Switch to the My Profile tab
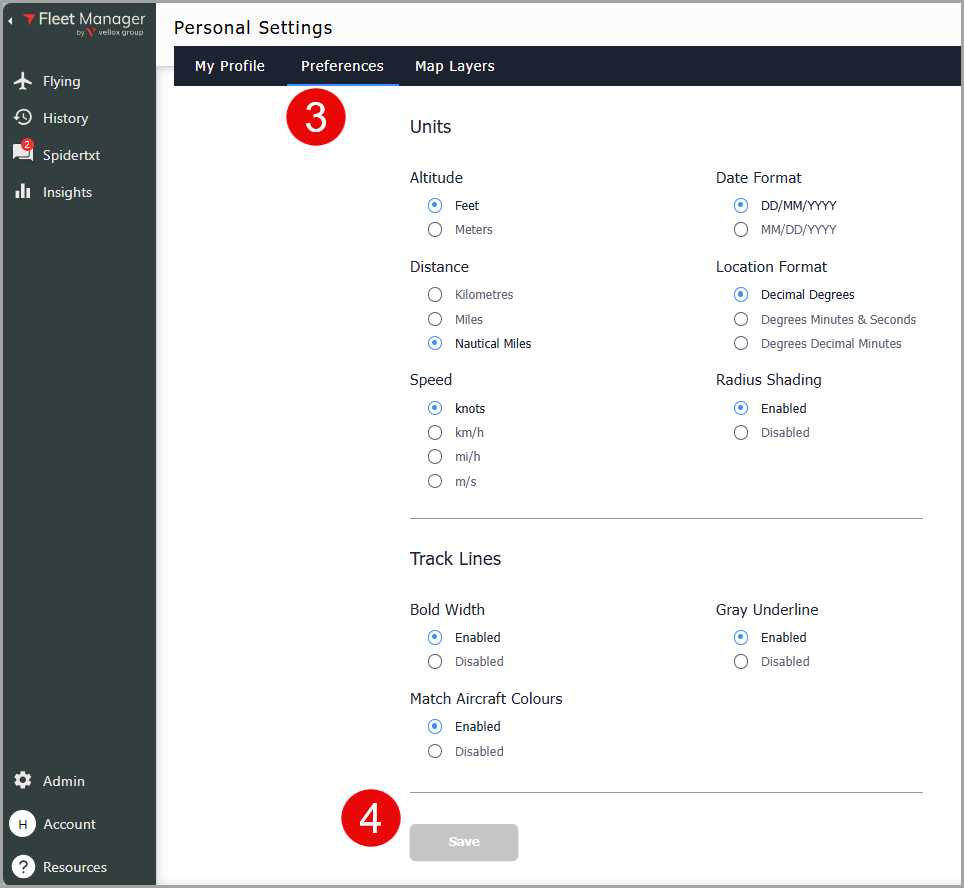964x888 pixels. (x=230, y=66)
